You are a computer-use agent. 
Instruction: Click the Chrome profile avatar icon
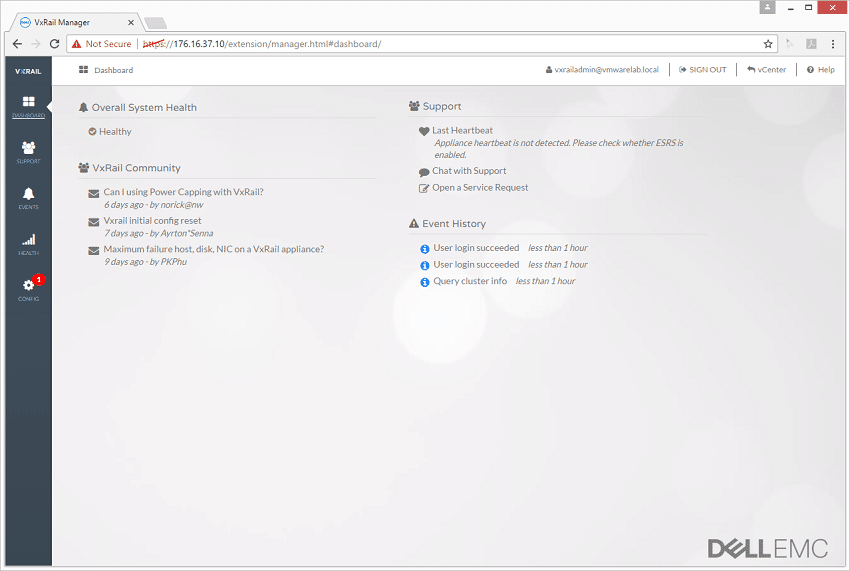[x=767, y=8]
